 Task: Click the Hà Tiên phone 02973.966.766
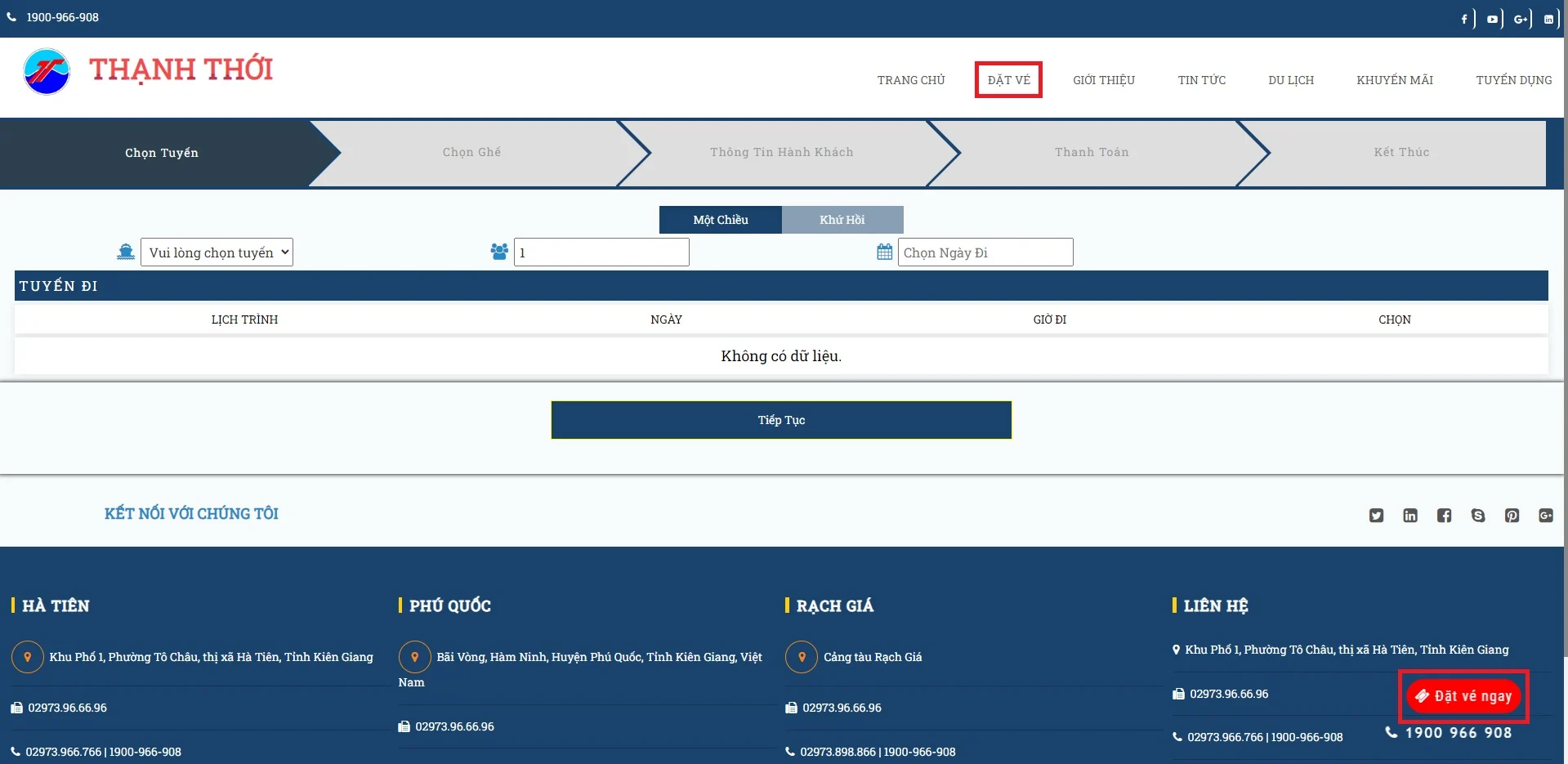[x=63, y=752]
